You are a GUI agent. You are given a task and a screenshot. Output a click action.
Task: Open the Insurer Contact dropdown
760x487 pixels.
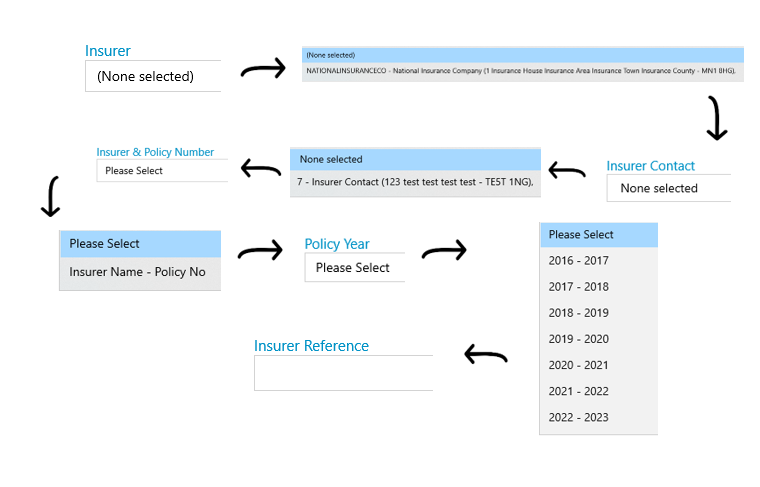click(669, 188)
